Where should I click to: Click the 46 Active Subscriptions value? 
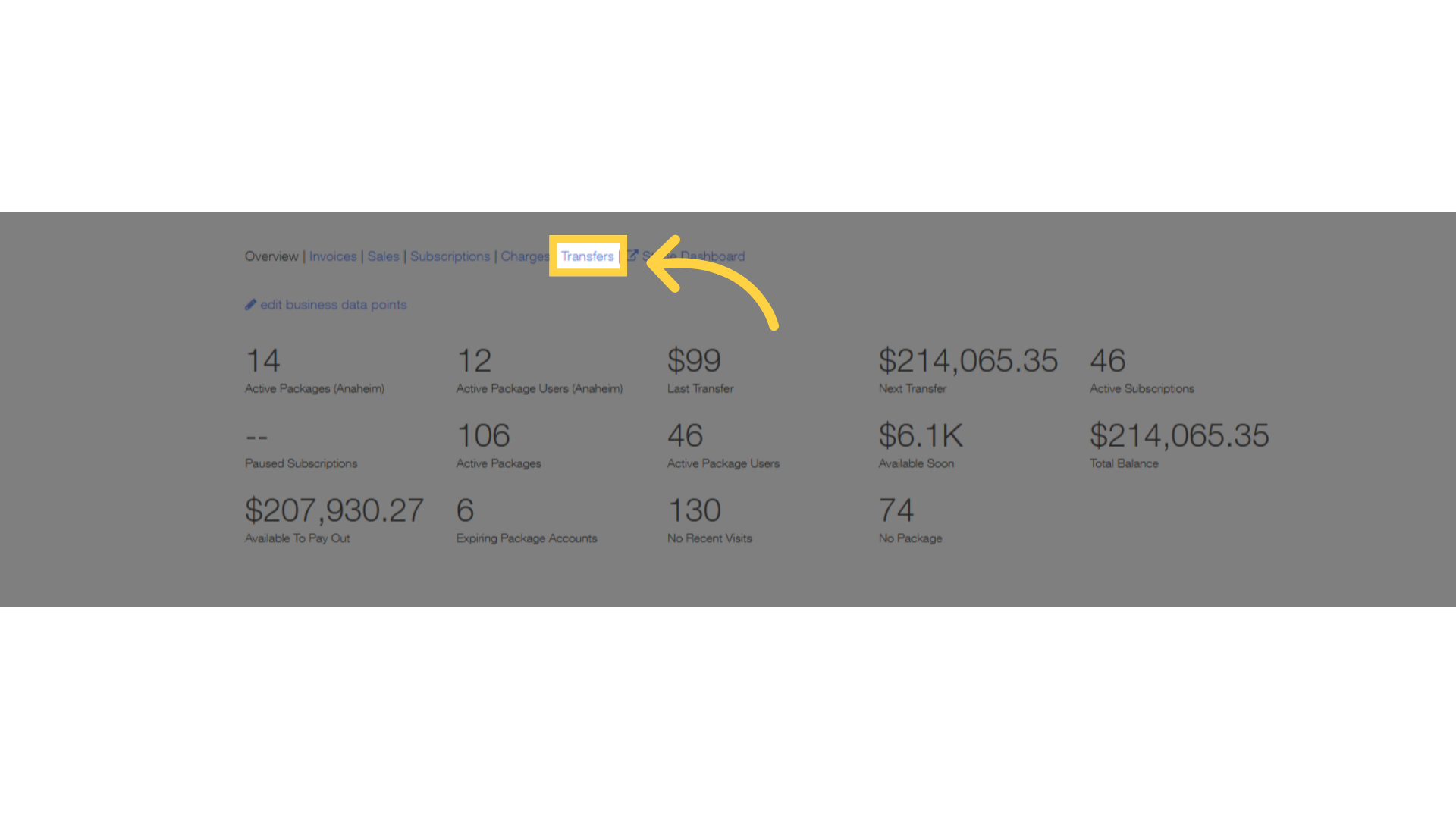point(1107,360)
